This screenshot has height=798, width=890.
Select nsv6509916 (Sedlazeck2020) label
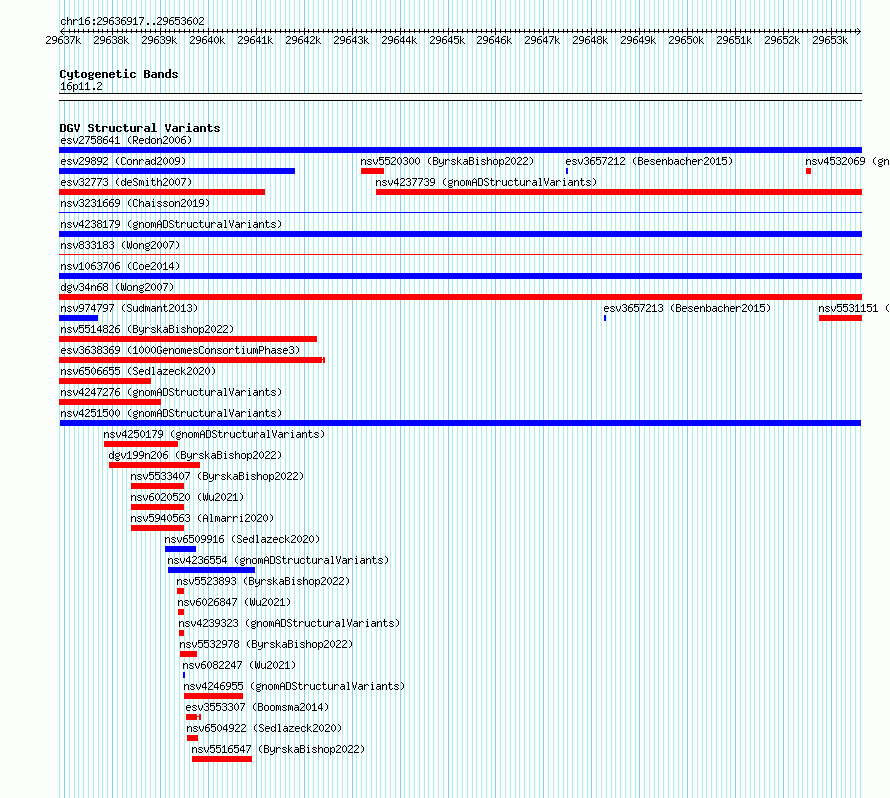point(242,539)
